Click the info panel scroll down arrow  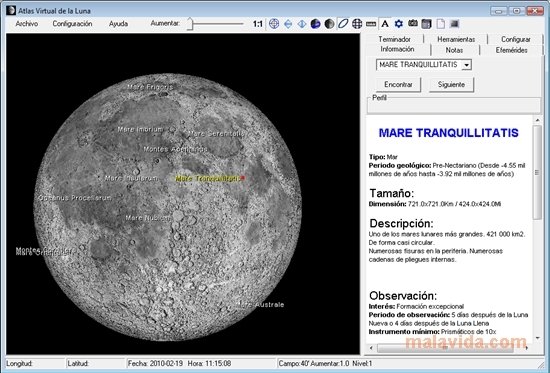[x=537, y=338]
